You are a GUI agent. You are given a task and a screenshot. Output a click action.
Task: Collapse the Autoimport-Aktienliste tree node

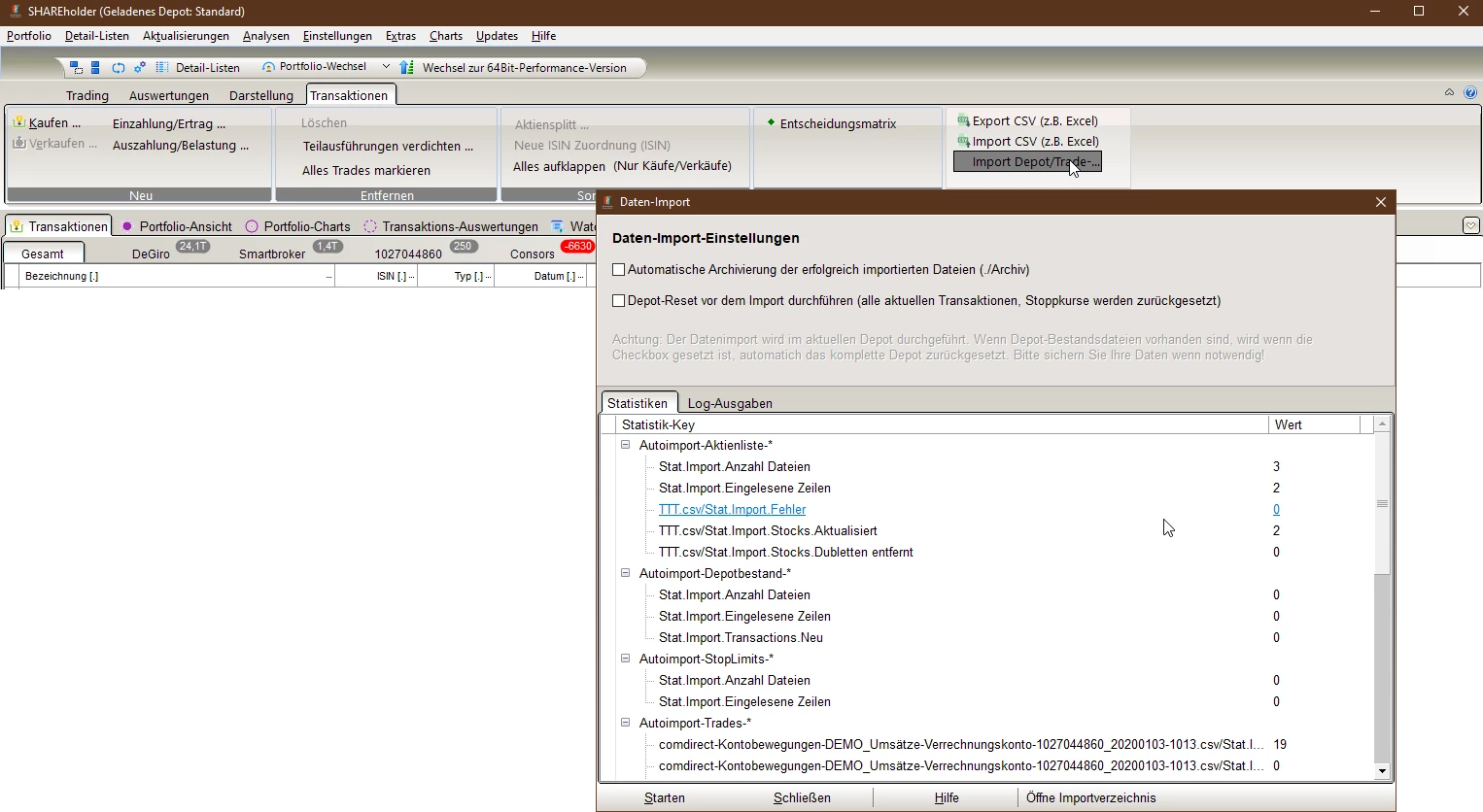(x=626, y=446)
